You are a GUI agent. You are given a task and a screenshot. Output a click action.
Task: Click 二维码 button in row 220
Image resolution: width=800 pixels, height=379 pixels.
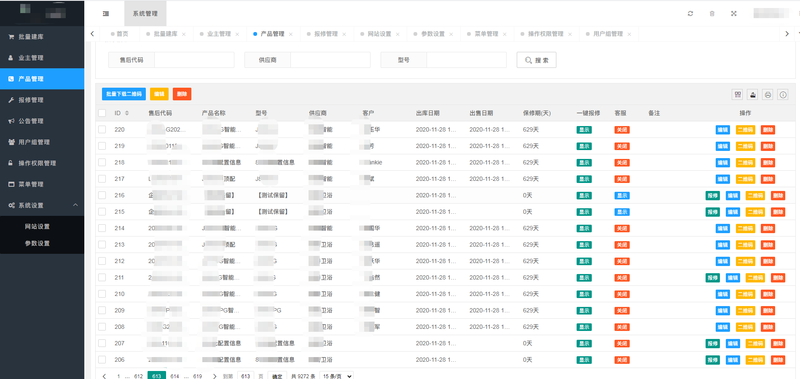click(745, 130)
